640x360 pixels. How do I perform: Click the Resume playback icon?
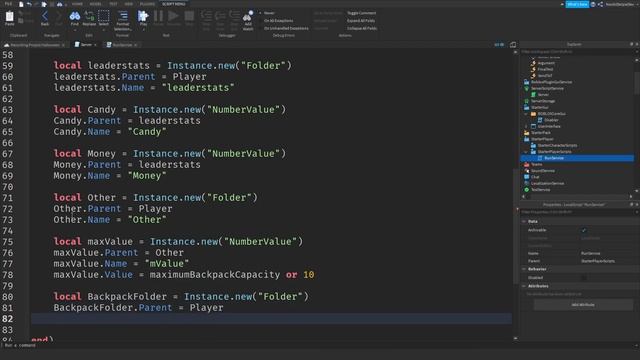point(173,16)
